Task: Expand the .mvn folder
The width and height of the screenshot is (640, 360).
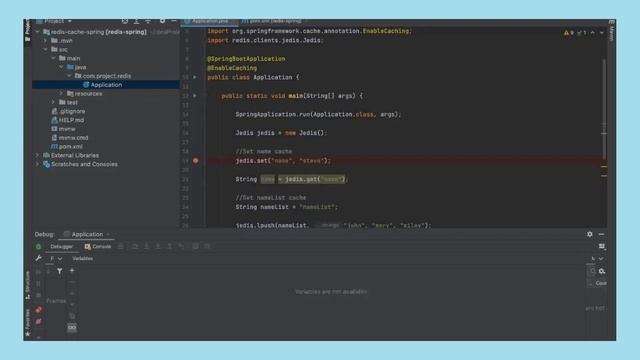Action: (46, 41)
